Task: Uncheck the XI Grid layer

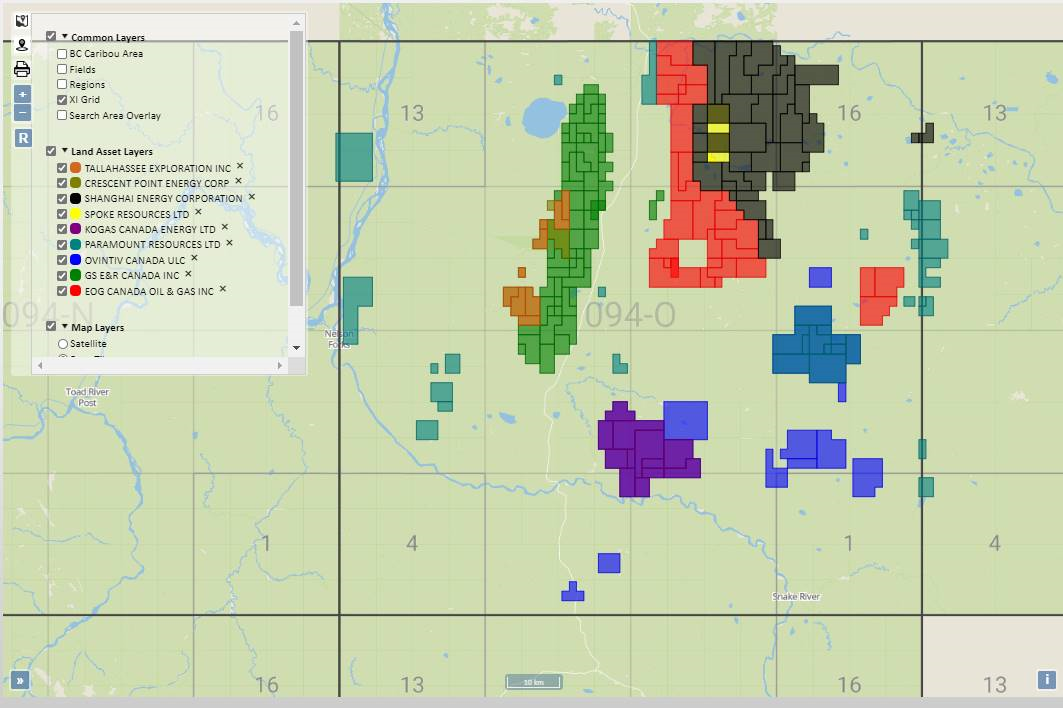Action: click(63, 100)
